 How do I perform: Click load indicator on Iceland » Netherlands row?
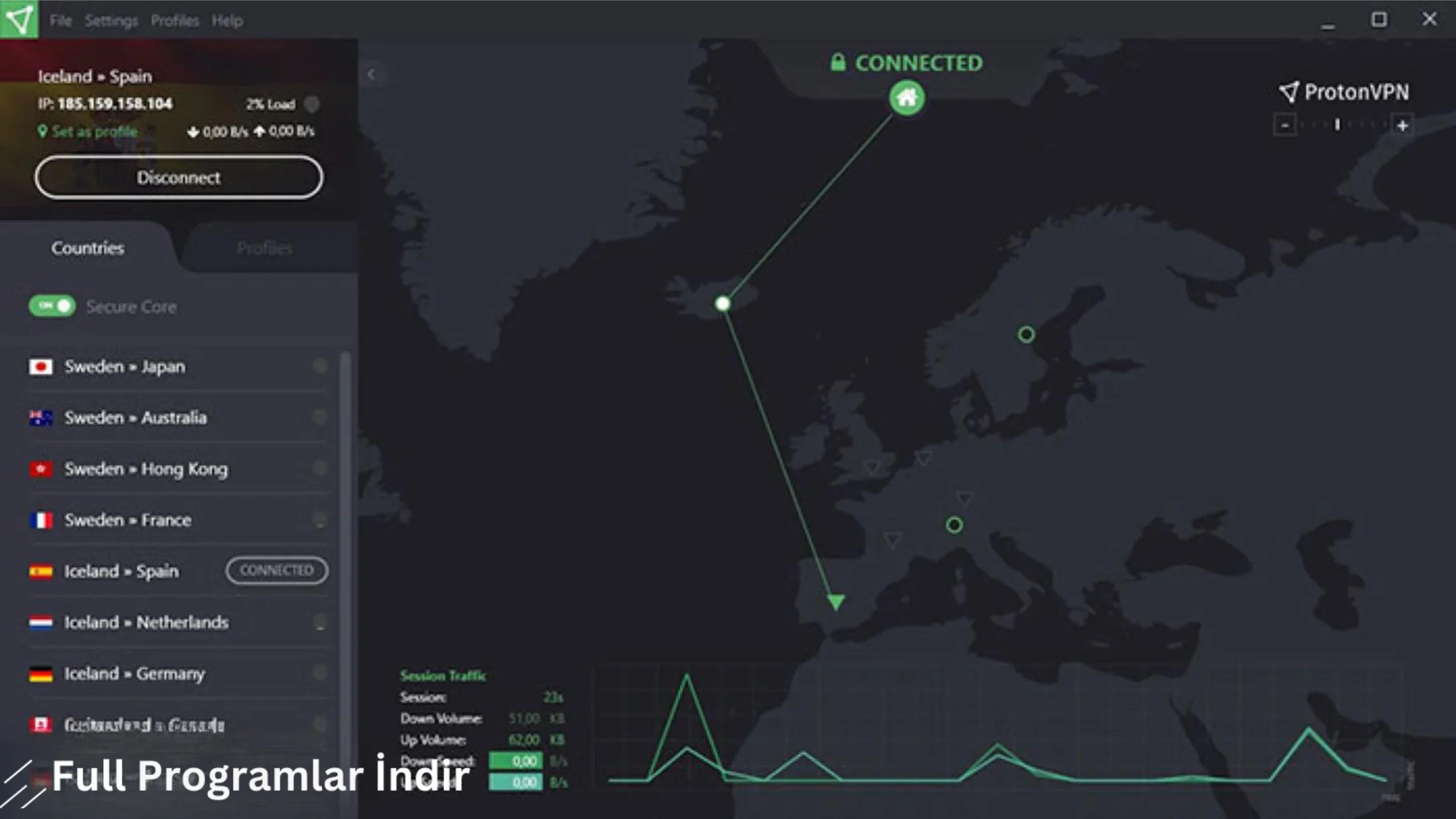tap(320, 621)
